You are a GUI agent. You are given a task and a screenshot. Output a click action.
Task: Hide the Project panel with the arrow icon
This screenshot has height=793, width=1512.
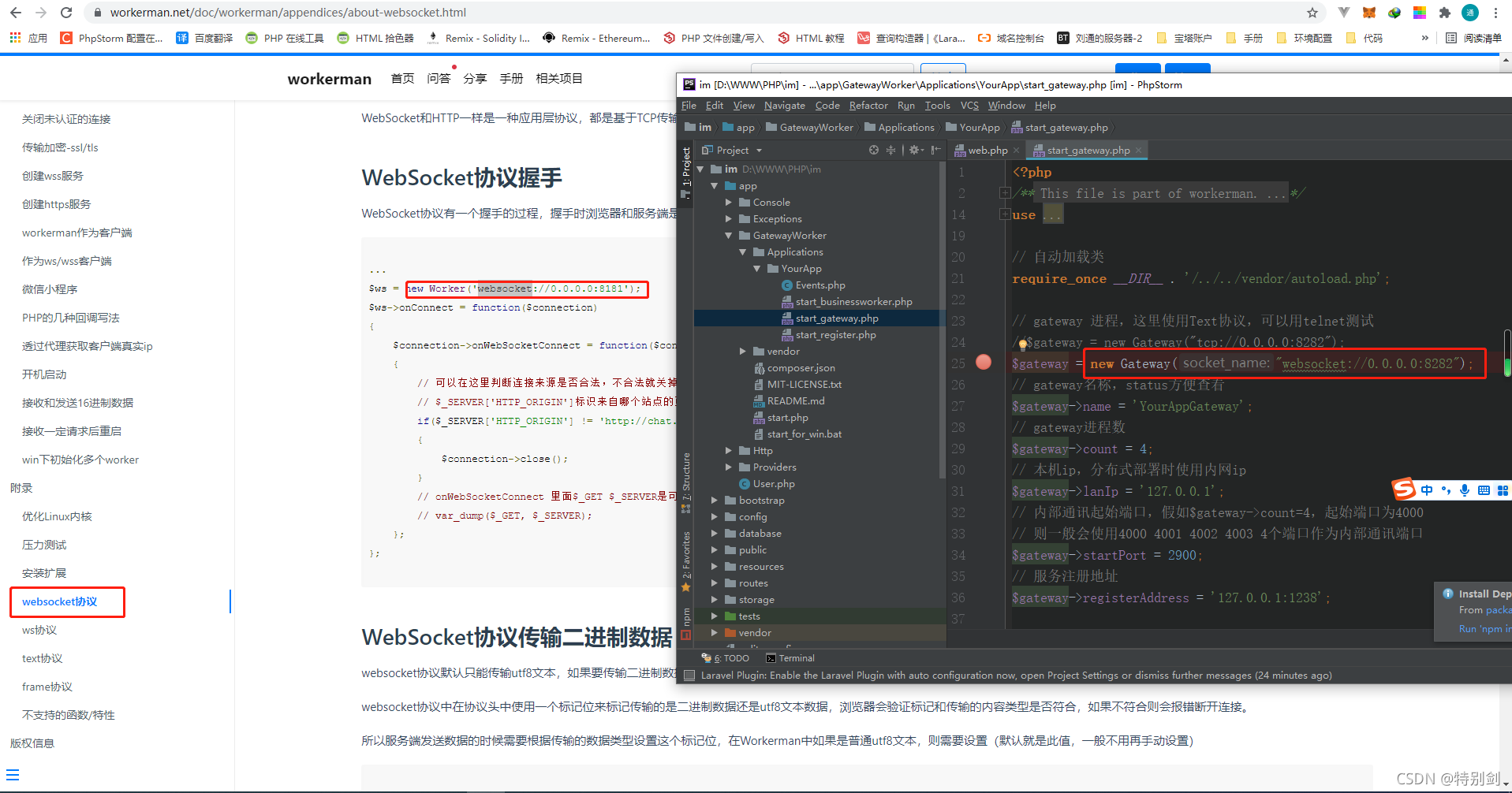[935, 150]
